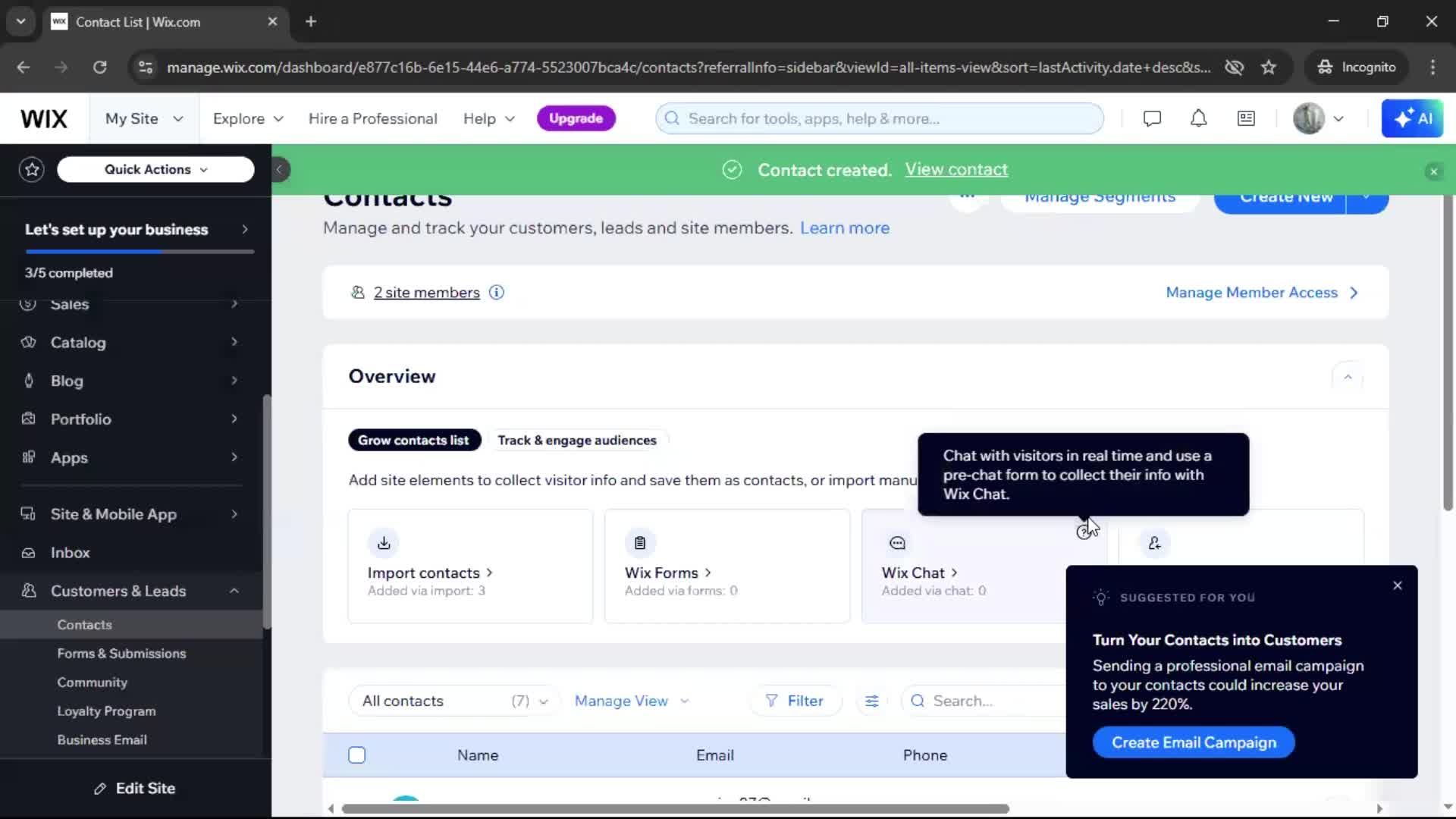Click the Wix Forms clipboard icon
Image resolution: width=1456 pixels, height=819 pixels.
640,543
